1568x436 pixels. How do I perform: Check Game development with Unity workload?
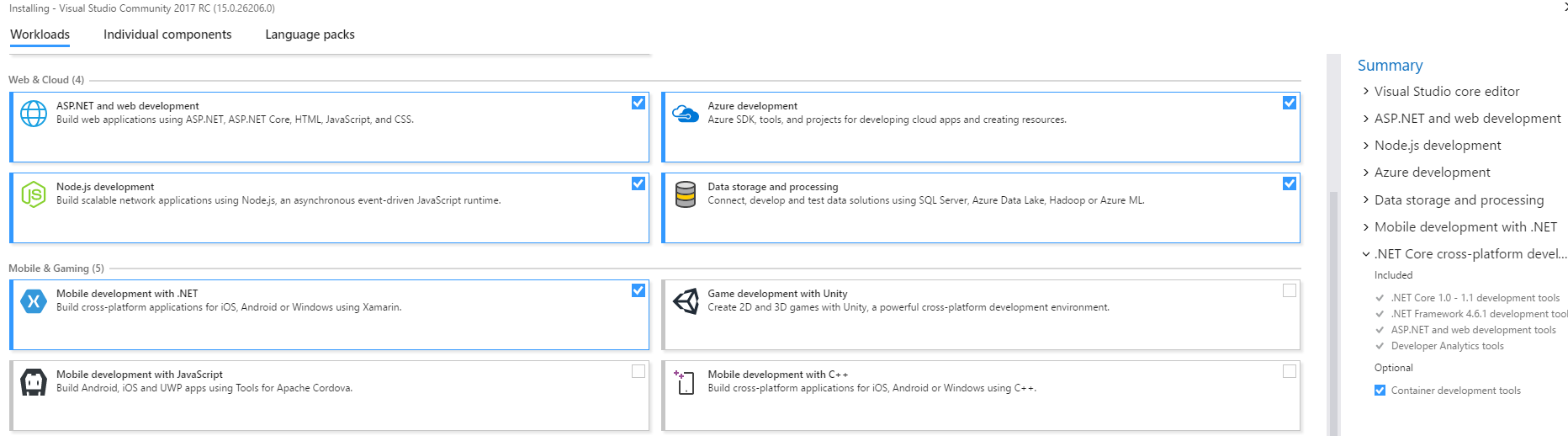pyautogui.click(x=1290, y=290)
